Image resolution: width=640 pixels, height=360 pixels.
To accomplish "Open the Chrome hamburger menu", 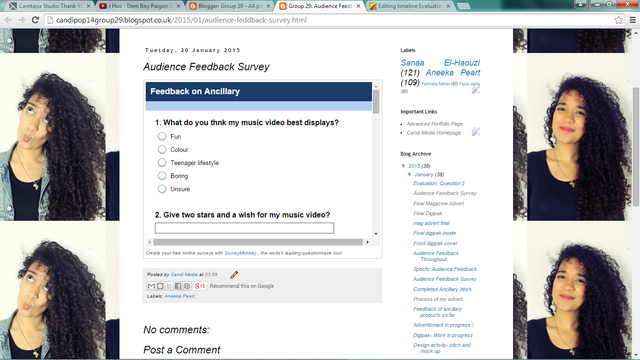I will 633,20.
